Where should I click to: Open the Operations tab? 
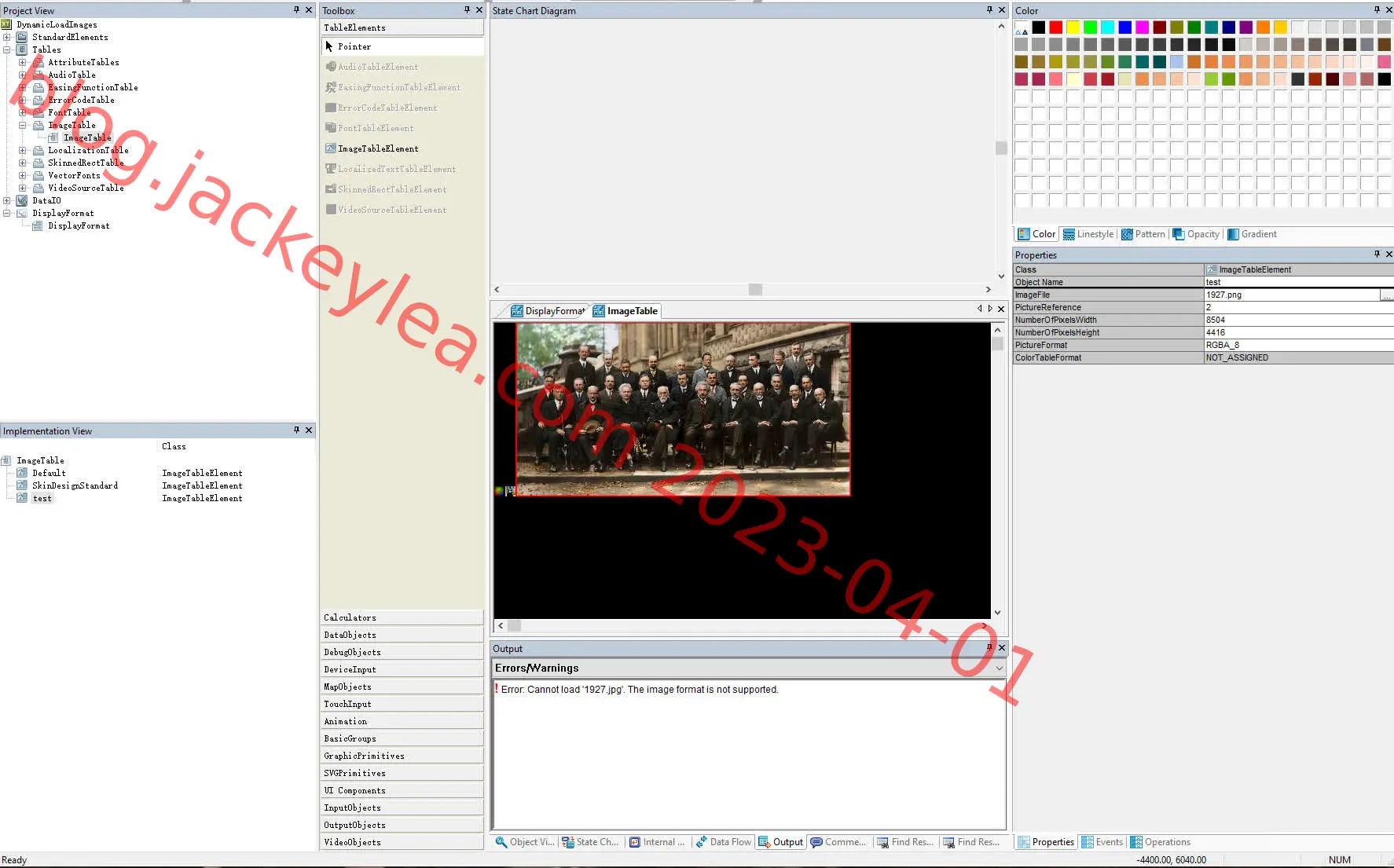pyautogui.click(x=1161, y=842)
